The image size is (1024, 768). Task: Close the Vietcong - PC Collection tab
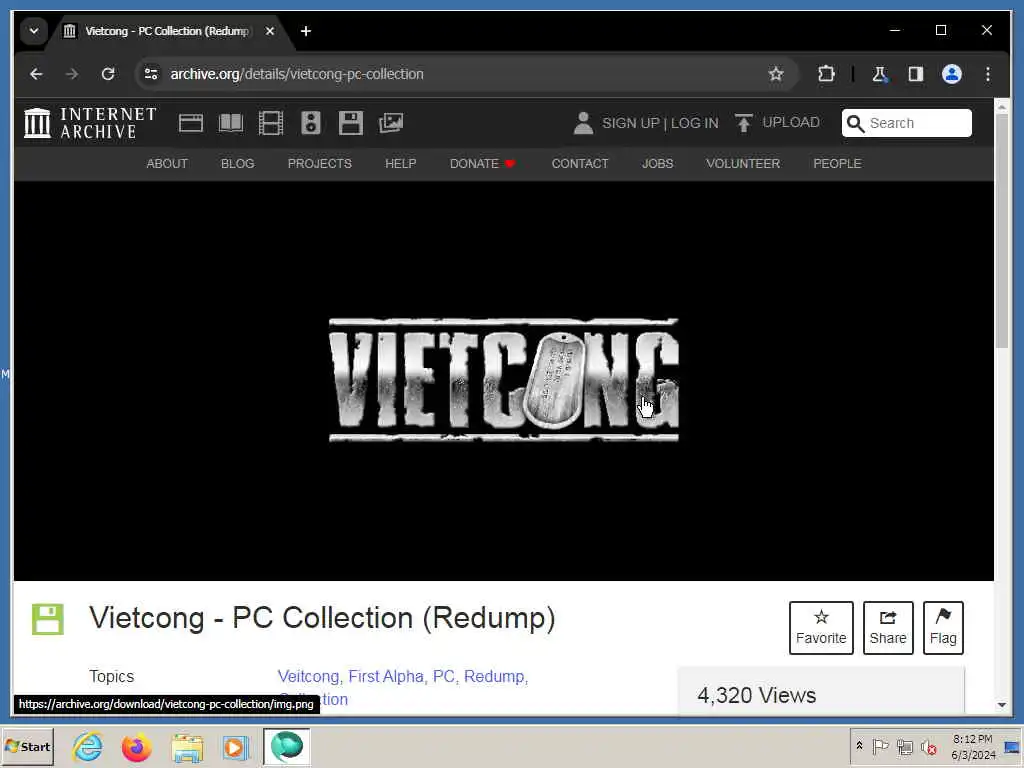[x=270, y=31]
